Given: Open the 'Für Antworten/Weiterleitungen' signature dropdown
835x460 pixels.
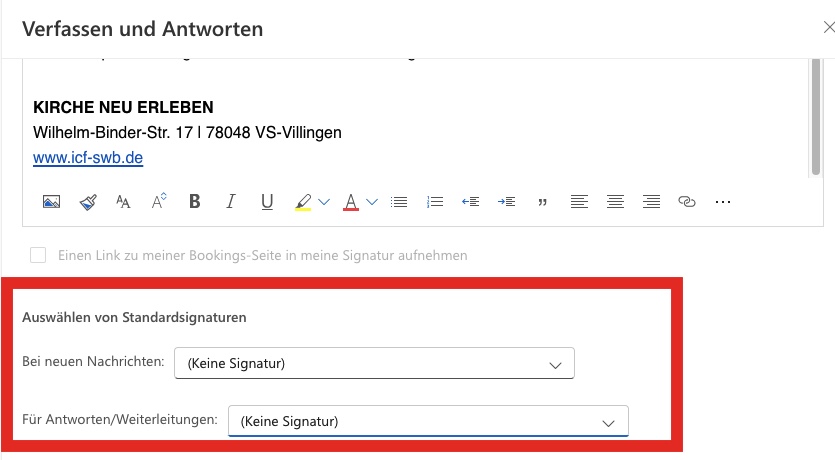Looking at the screenshot, I should pyautogui.click(x=428, y=421).
